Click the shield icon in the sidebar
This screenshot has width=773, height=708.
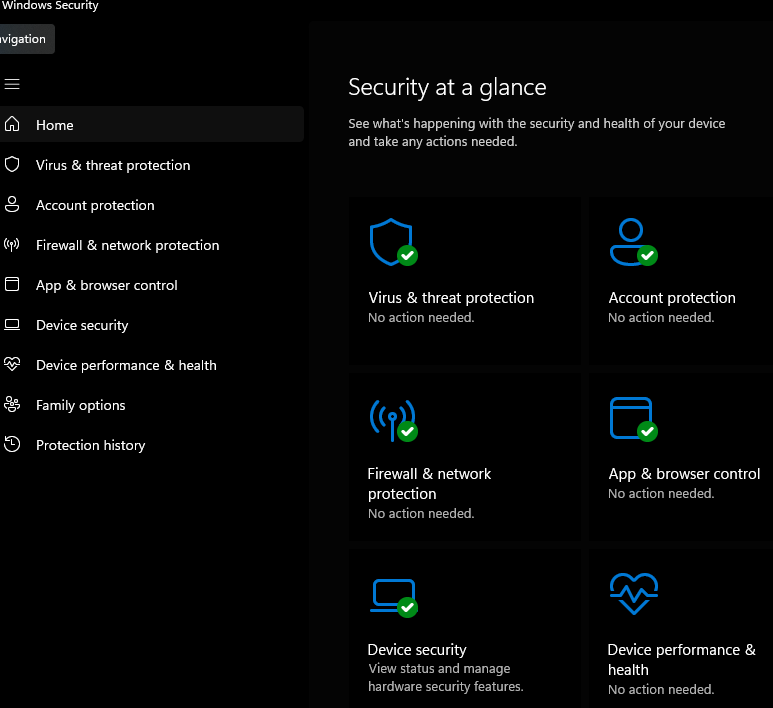(12, 164)
